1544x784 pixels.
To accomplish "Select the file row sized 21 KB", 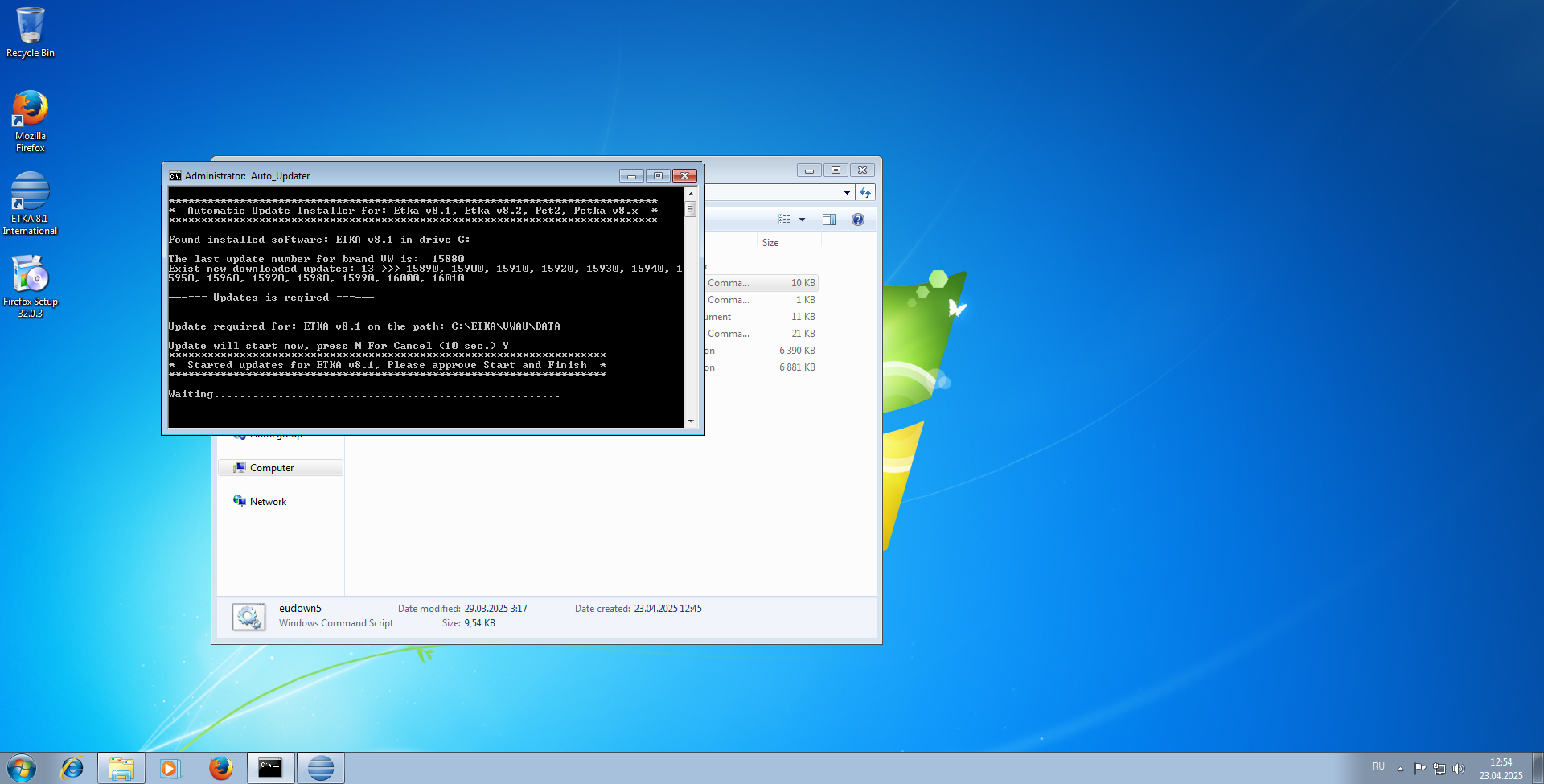I will [x=762, y=334].
